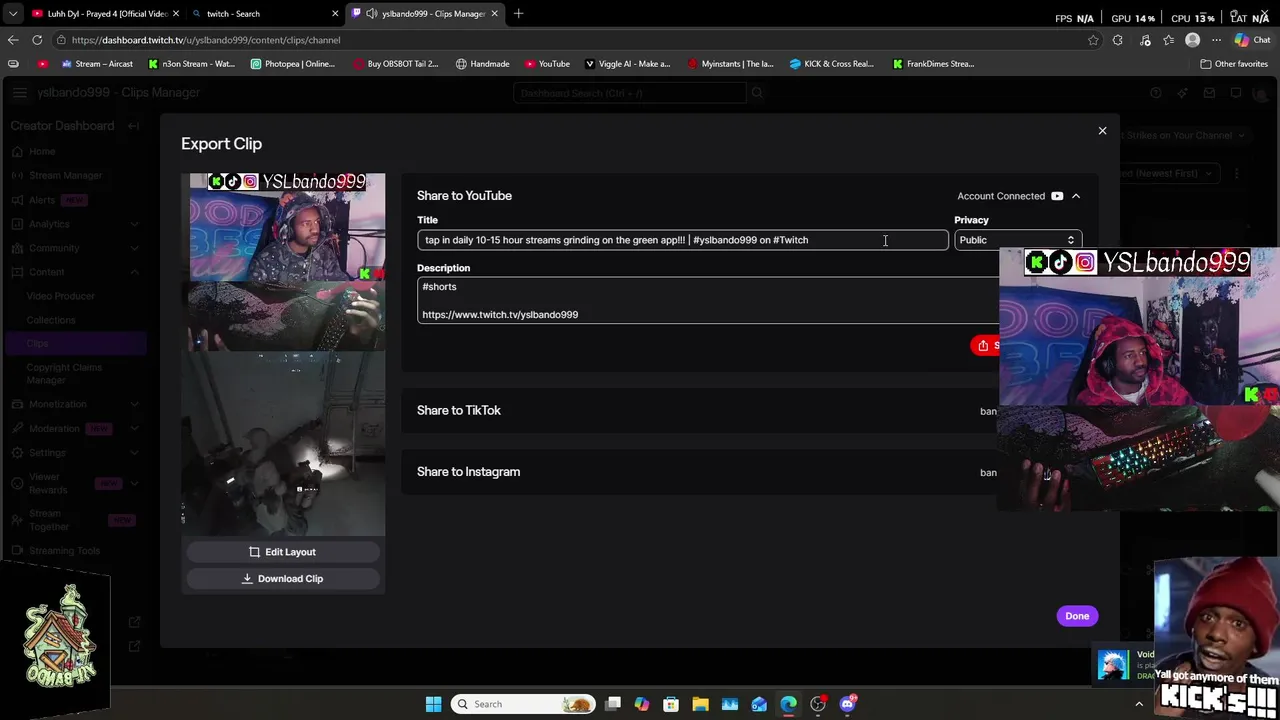Click the taskbar Search box
Viewport: 1280px width, 720px height.
tap(523, 704)
